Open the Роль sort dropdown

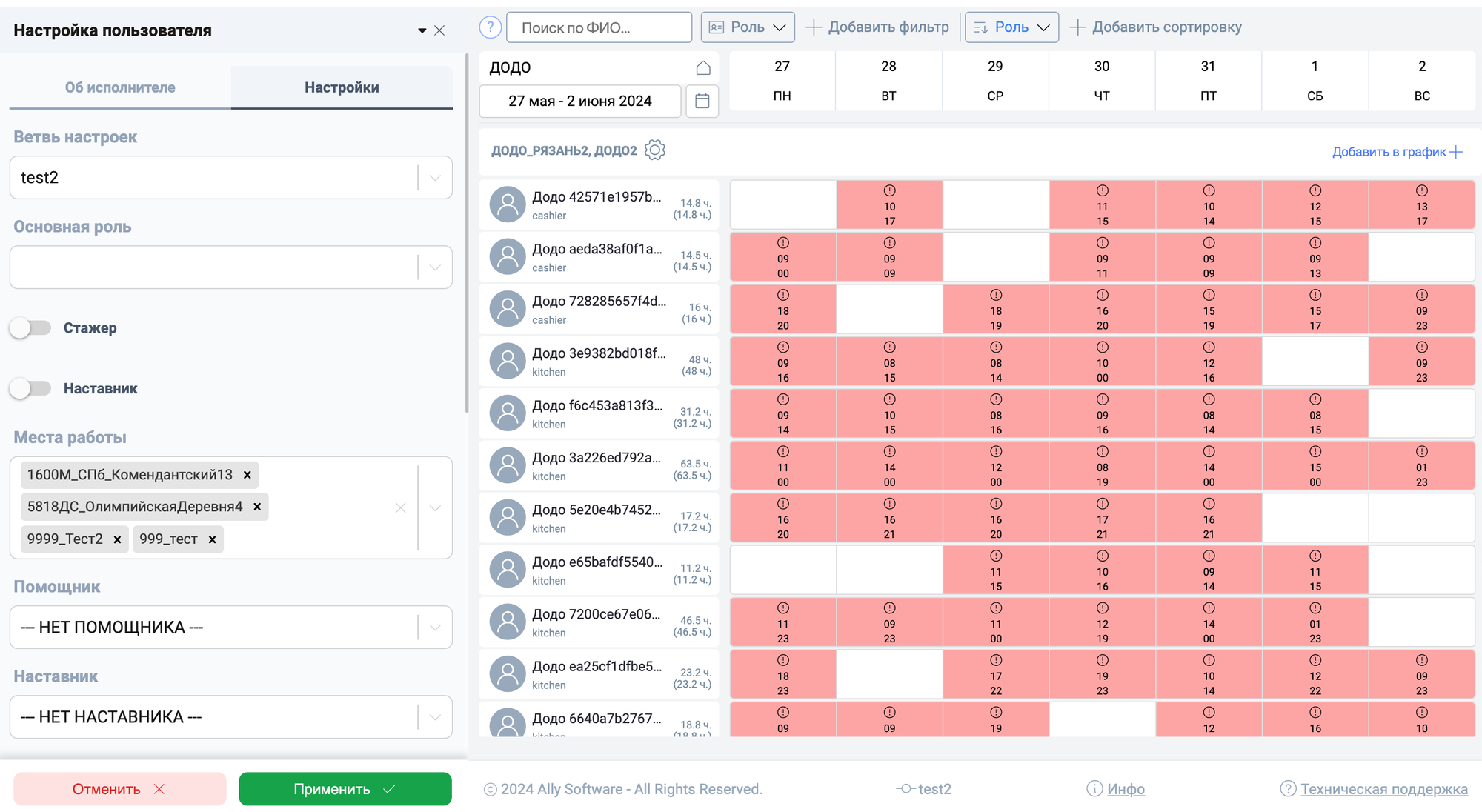point(1011,27)
